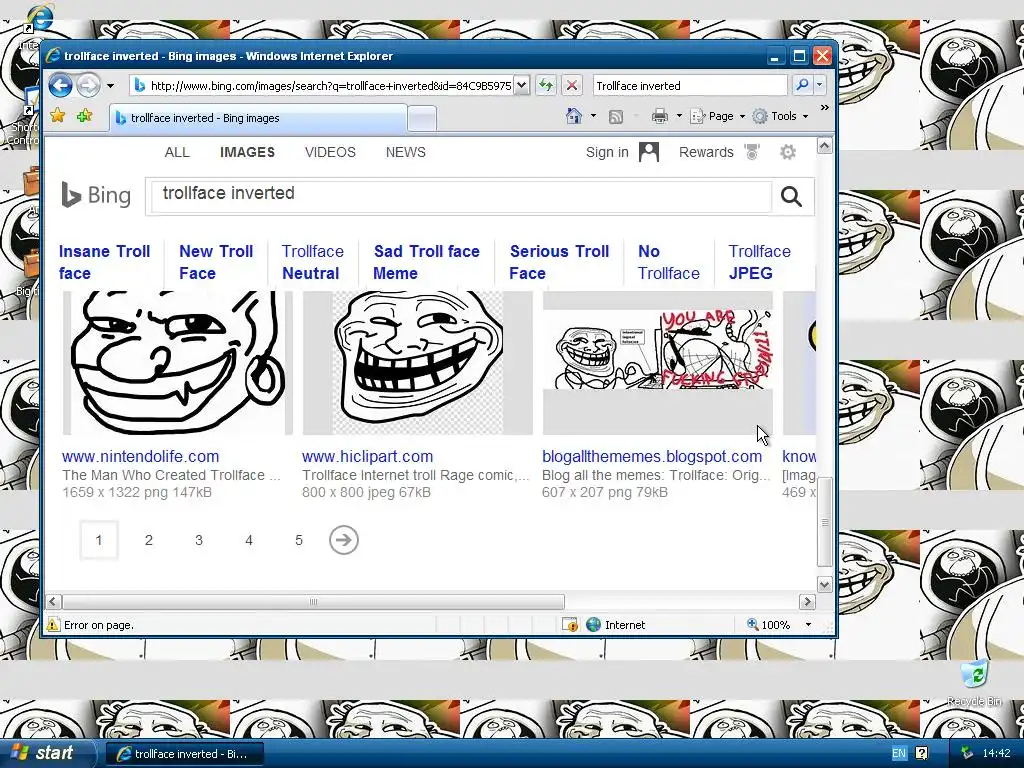
Task: Click the 'Error on page' warning icon
Action: click(x=53, y=625)
